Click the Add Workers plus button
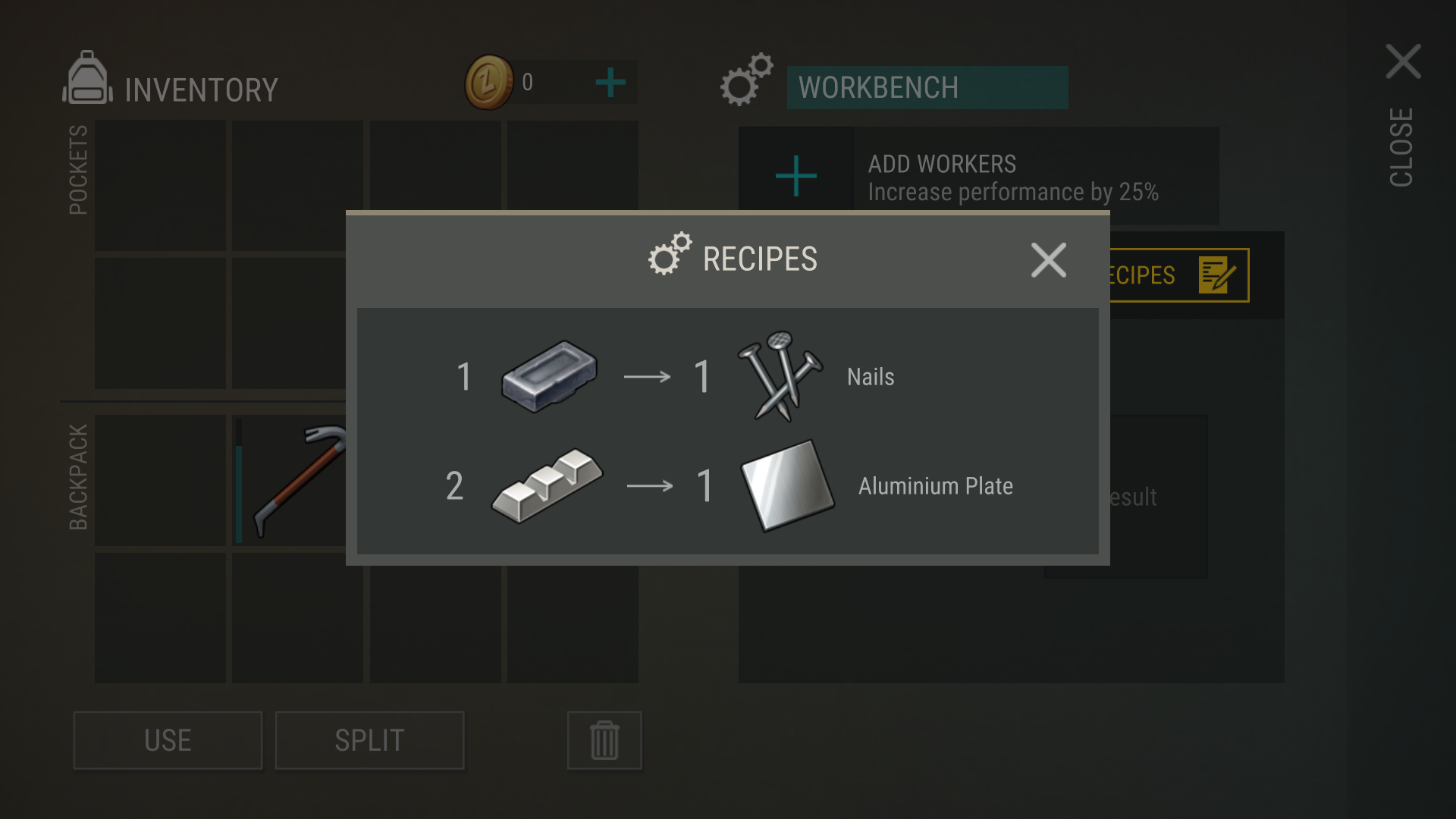 [x=796, y=176]
